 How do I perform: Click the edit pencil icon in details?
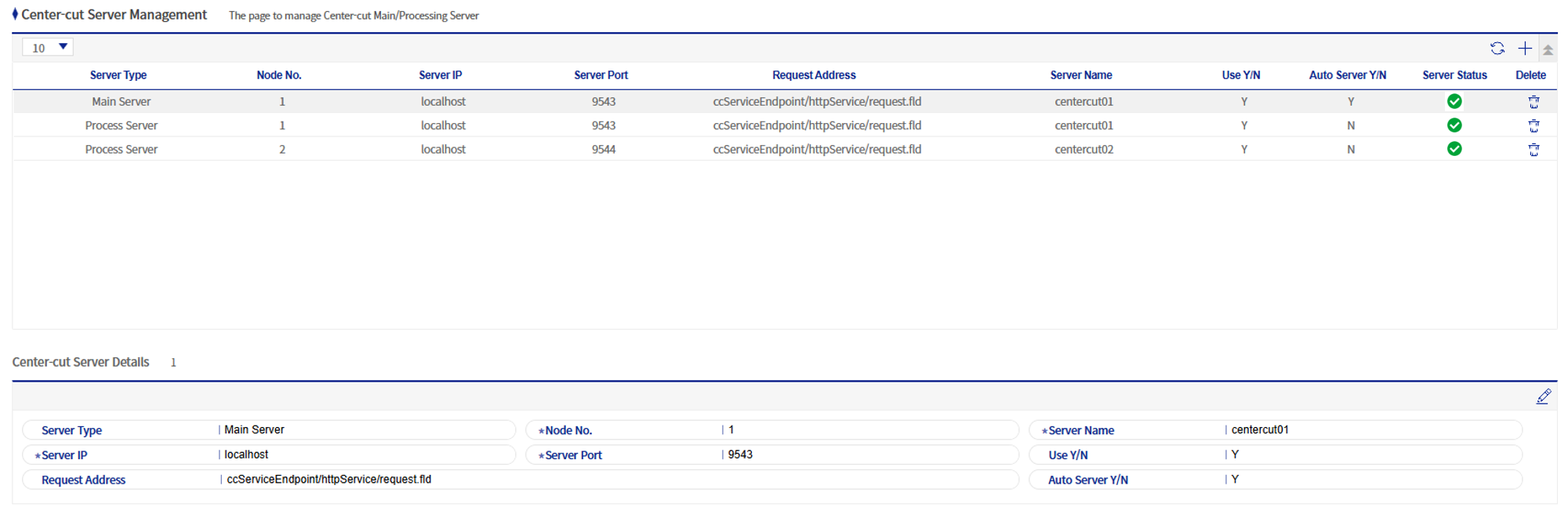pyautogui.click(x=1543, y=397)
